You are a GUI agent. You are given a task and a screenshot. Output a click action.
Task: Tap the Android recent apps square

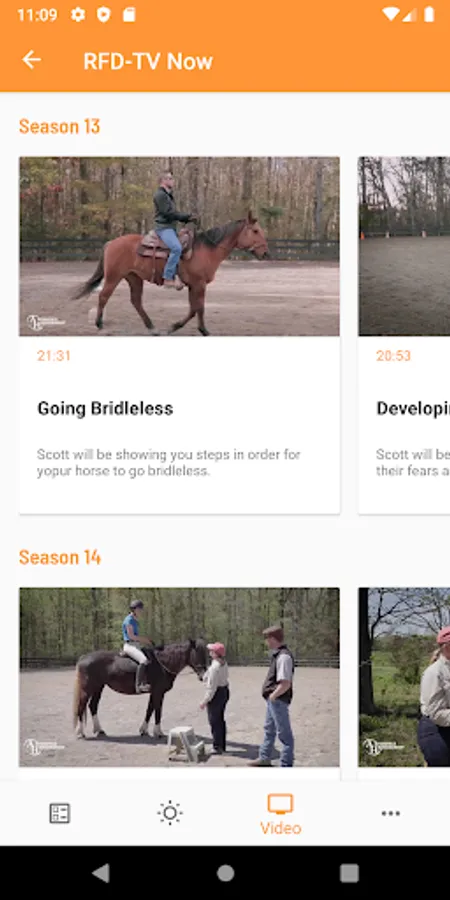point(349,873)
